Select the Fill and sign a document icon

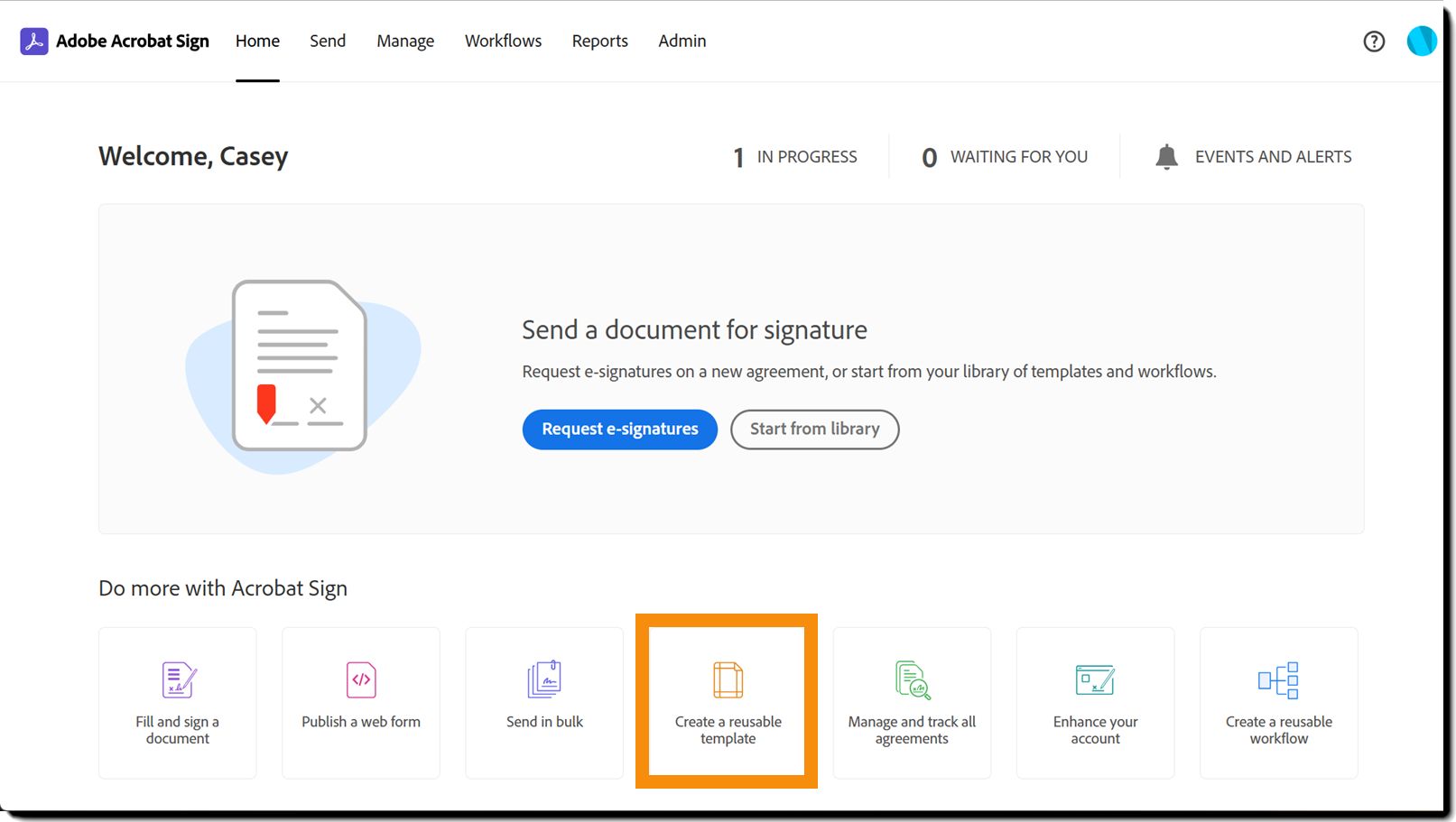179,680
